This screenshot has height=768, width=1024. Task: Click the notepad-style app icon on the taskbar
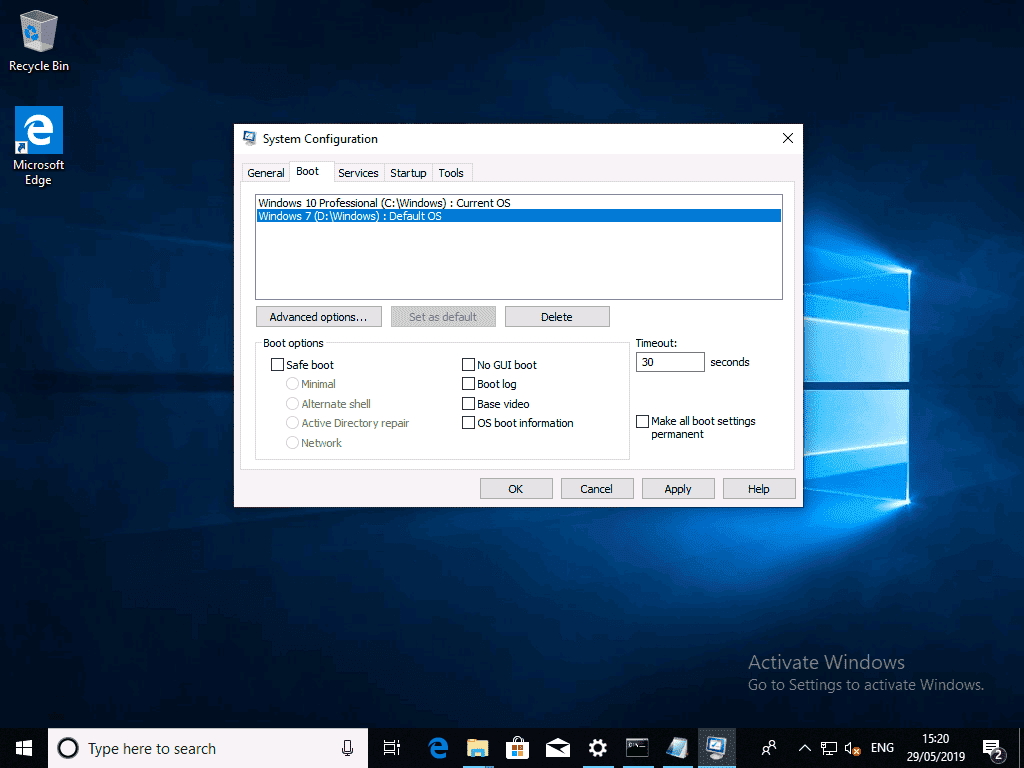[677, 748]
